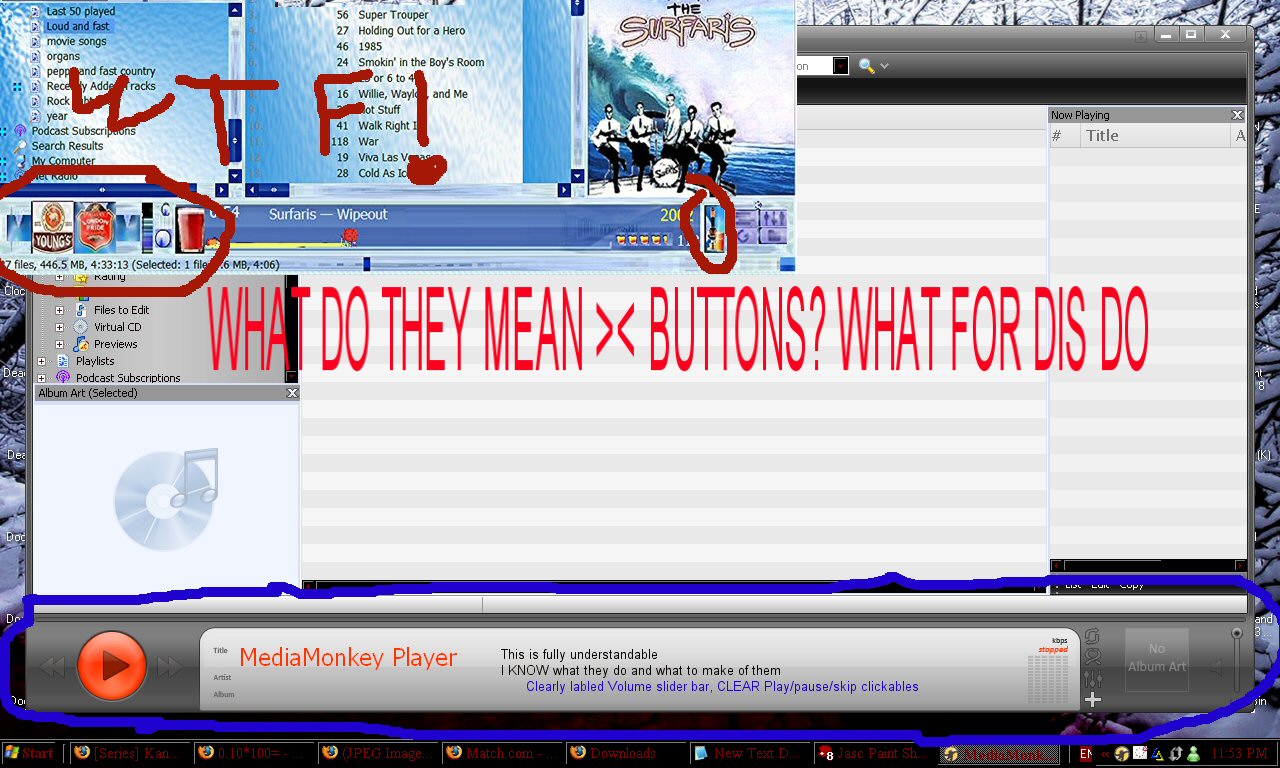
Task: Select the track Super Trouper
Action: point(393,15)
